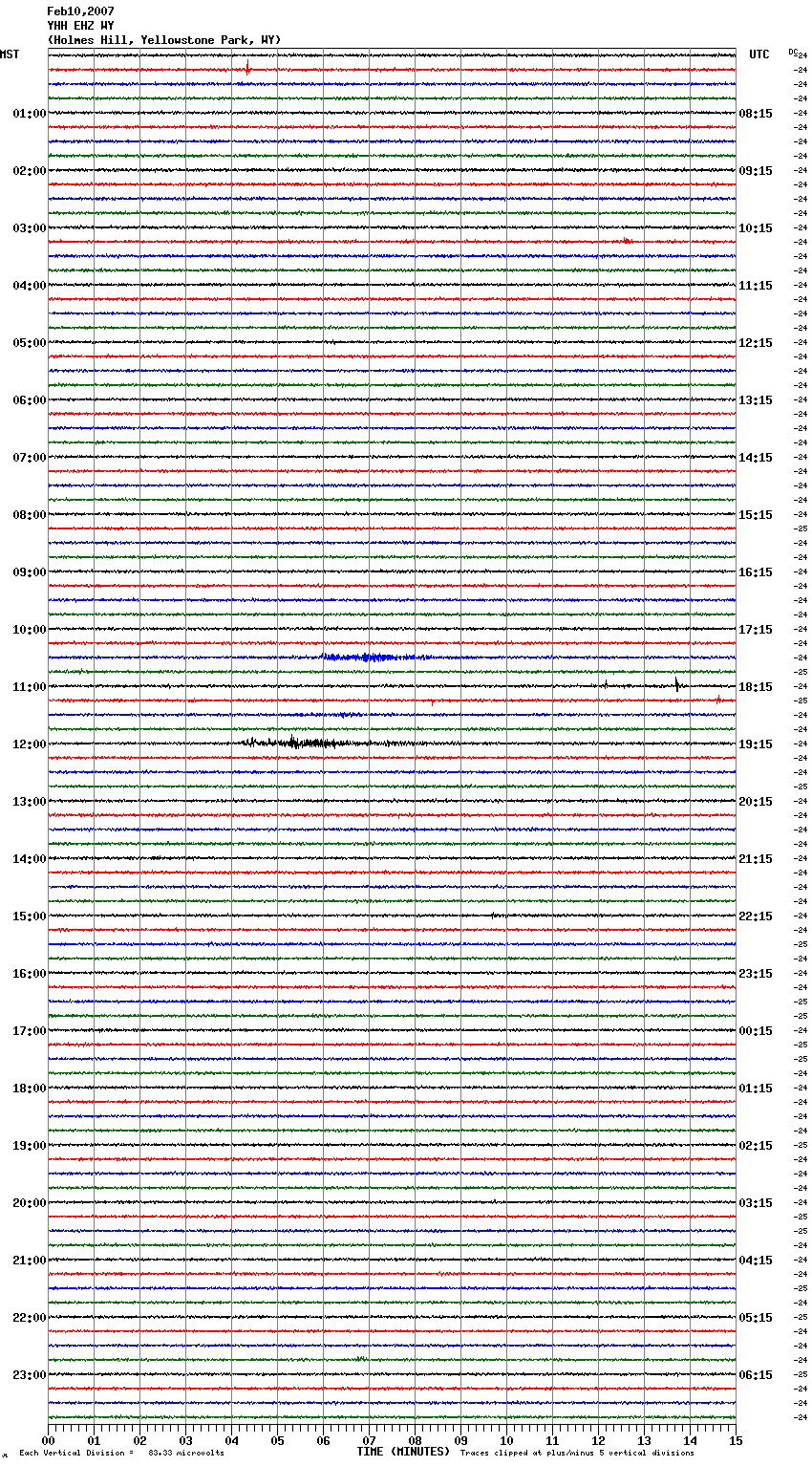
Task: Select the 01:00 MST hour label
Action: tap(29, 114)
